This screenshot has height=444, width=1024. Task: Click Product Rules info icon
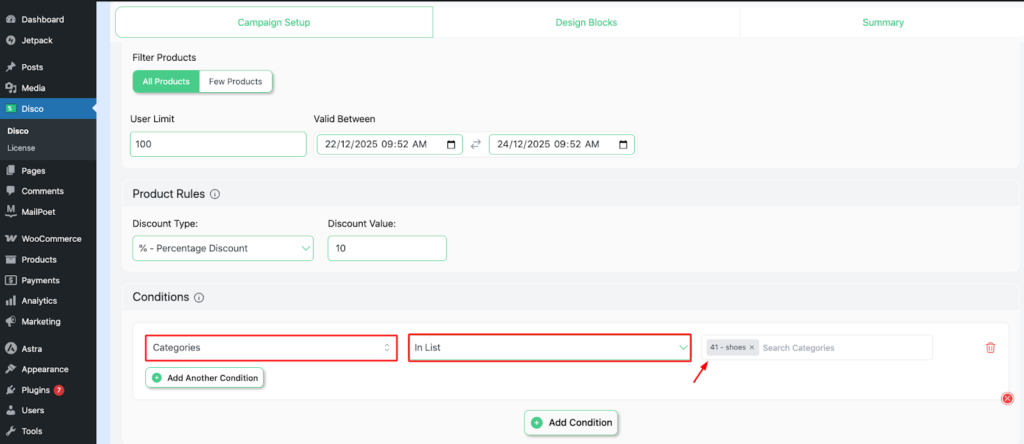[x=215, y=195]
